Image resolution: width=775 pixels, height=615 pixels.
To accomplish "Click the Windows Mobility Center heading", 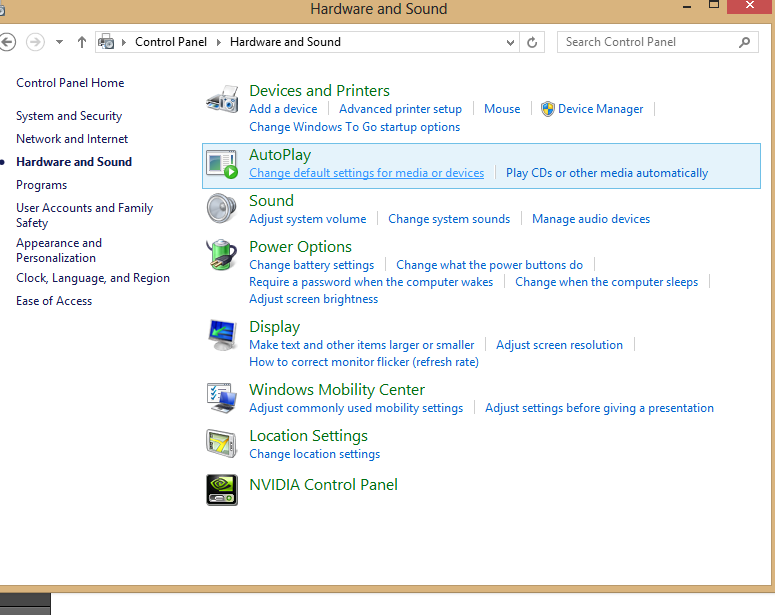I will click(x=337, y=390).
